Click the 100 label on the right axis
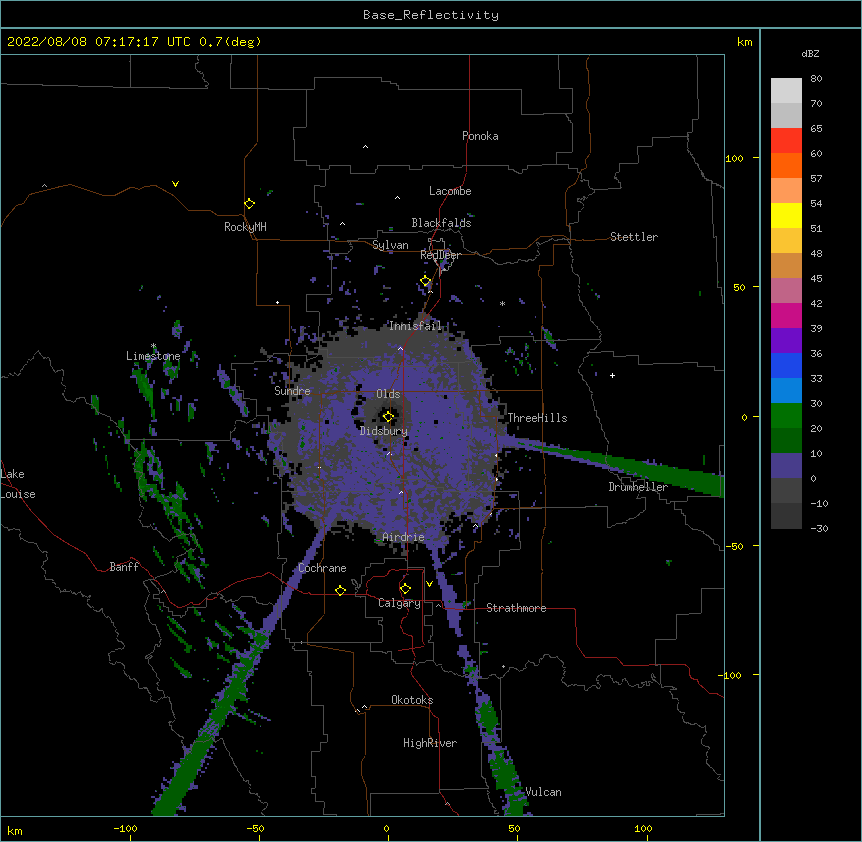The image size is (862, 842). [734, 158]
